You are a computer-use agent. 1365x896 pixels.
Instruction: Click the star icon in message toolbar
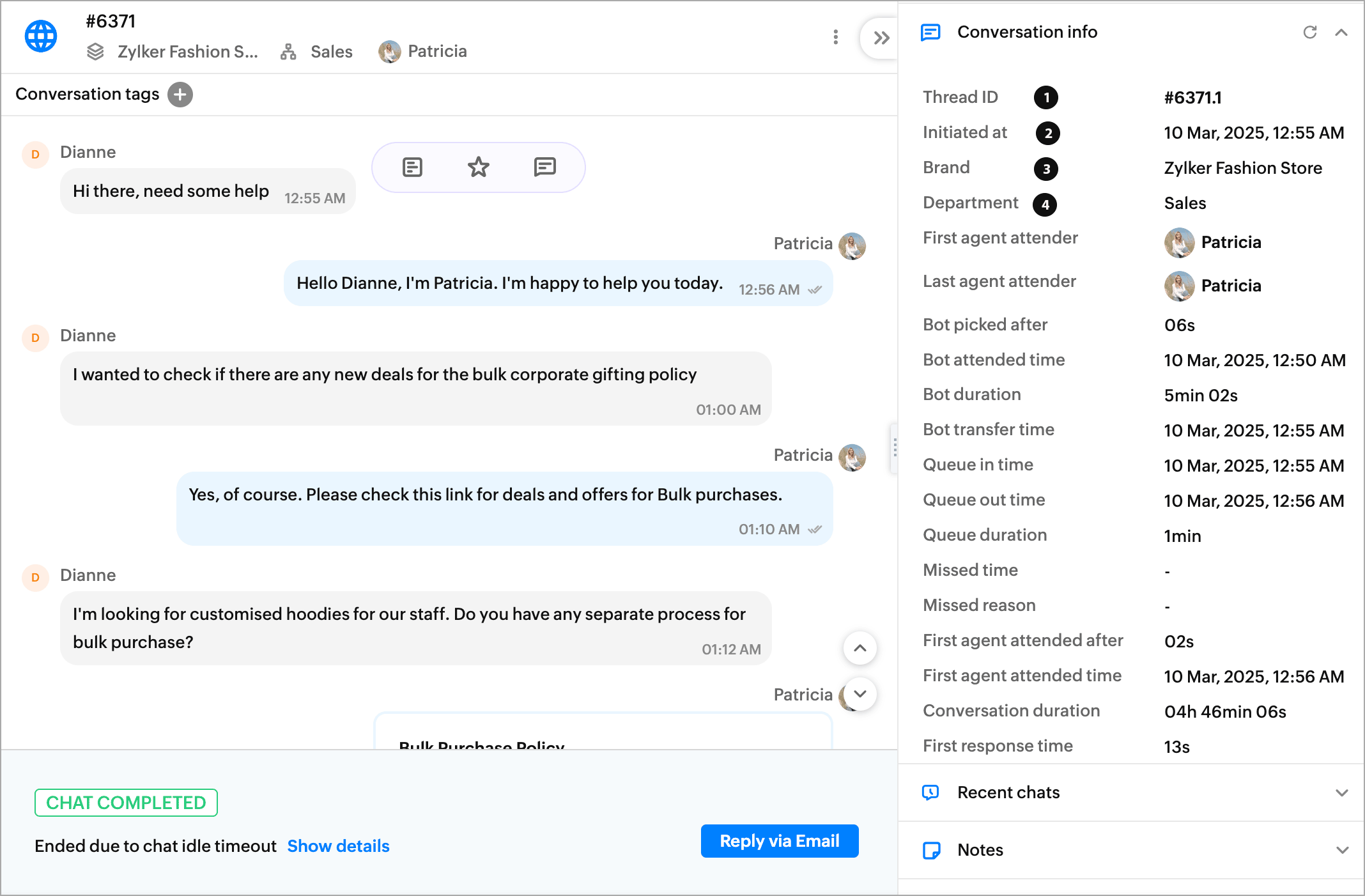tap(478, 167)
